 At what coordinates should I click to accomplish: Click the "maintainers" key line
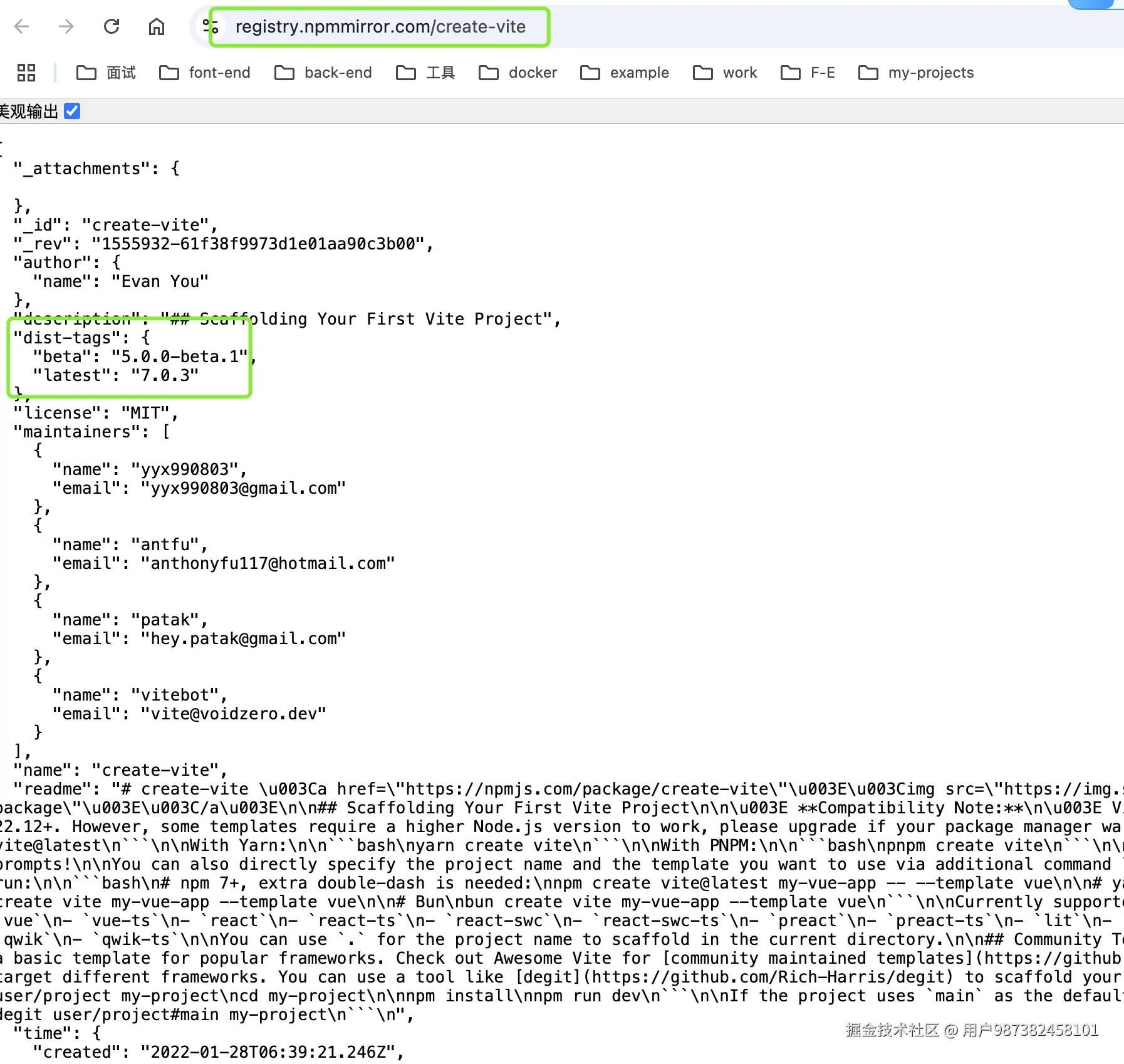(x=91, y=432)
